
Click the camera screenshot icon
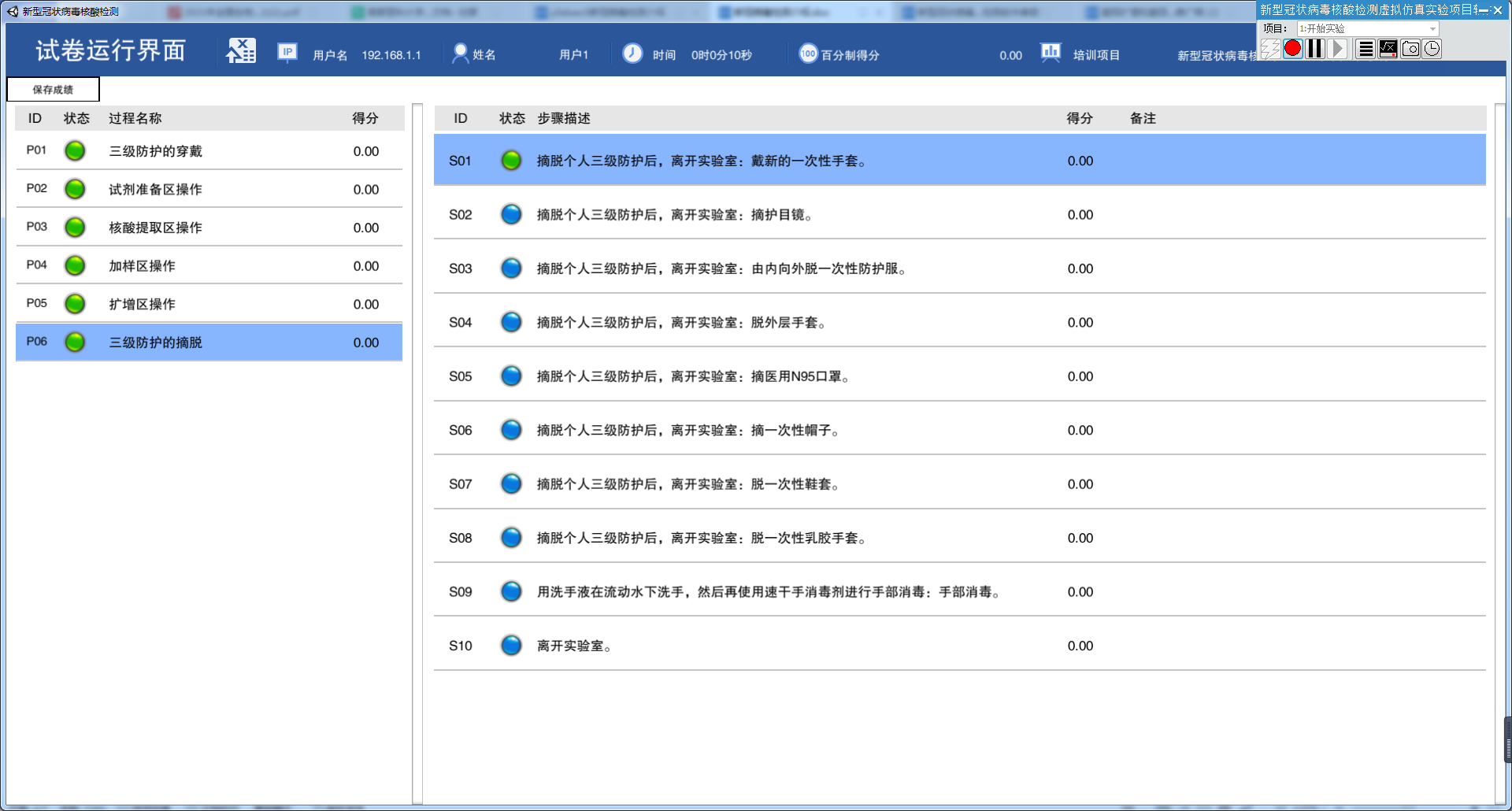pos(1410,49)
